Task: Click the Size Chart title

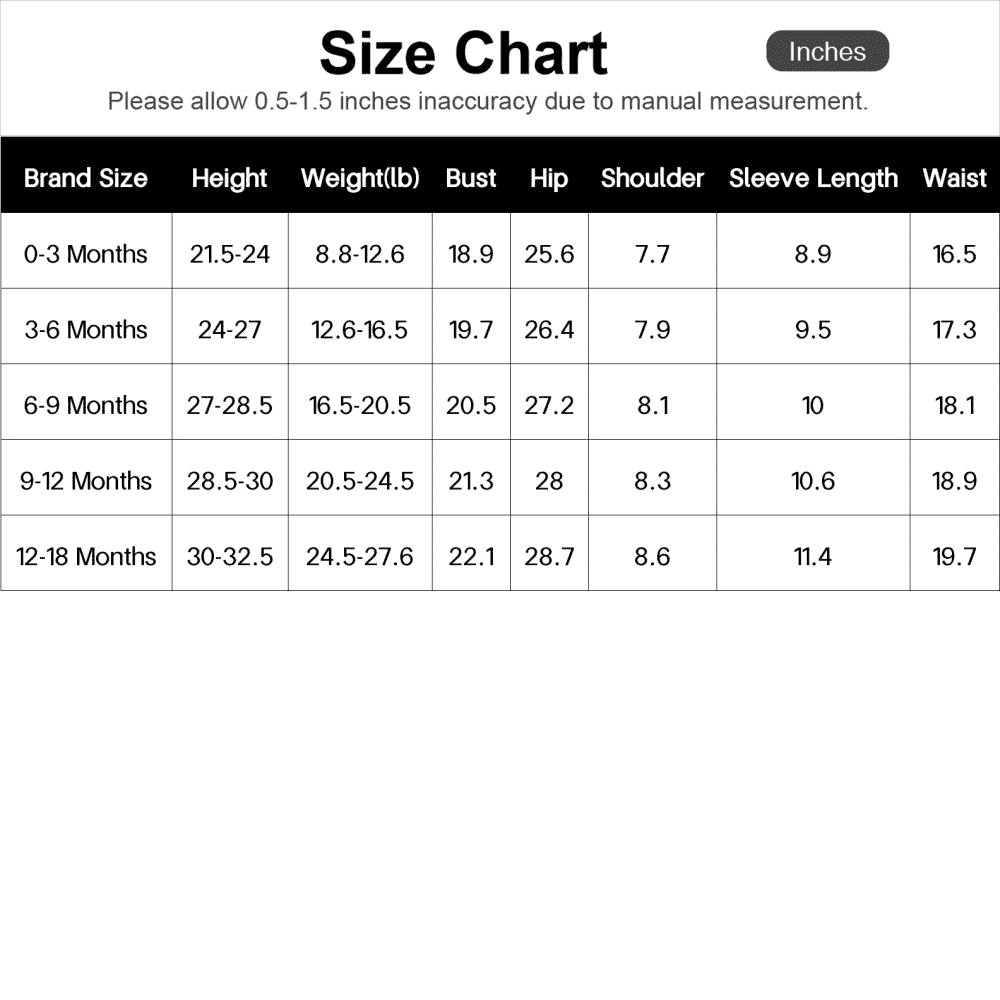Action: pyautogui.click(x=463, y=53)
